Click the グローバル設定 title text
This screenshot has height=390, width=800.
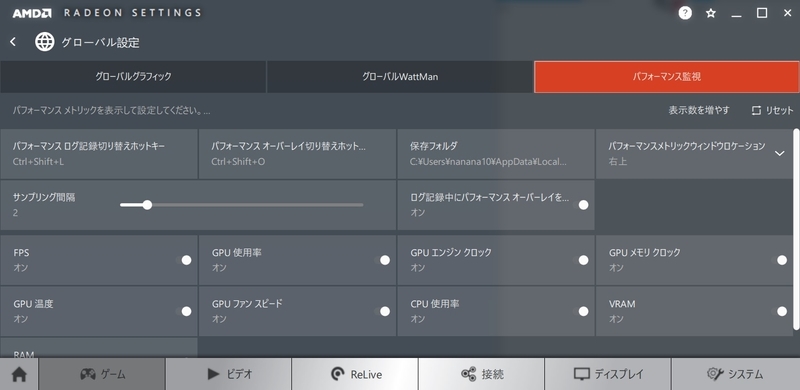101,42
